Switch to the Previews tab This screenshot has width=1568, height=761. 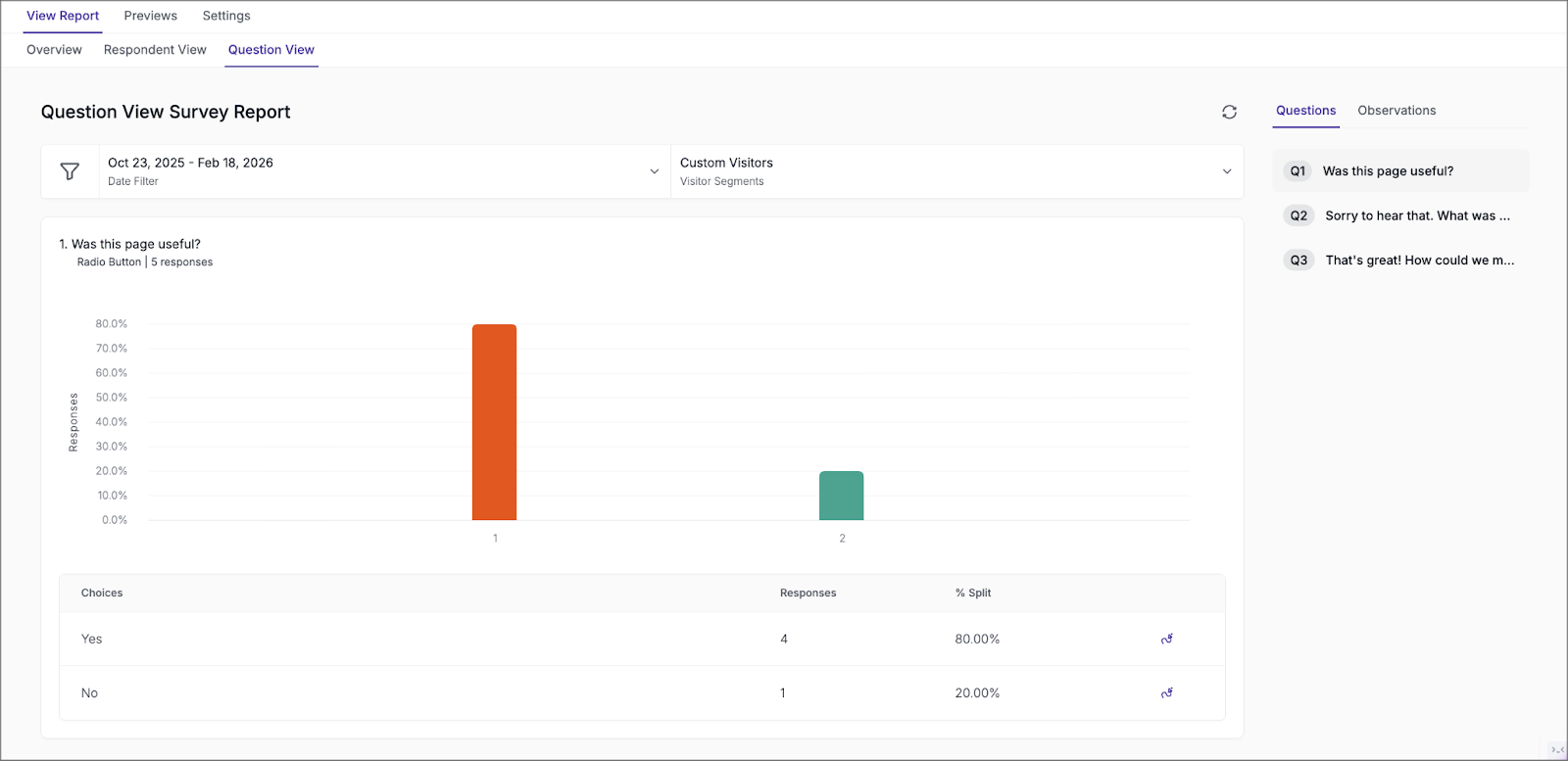(151, 16)
